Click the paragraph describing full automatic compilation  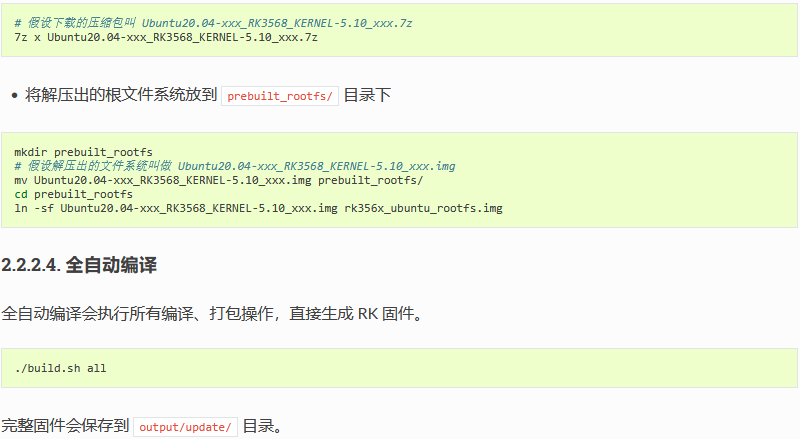(x=212, y=313)
